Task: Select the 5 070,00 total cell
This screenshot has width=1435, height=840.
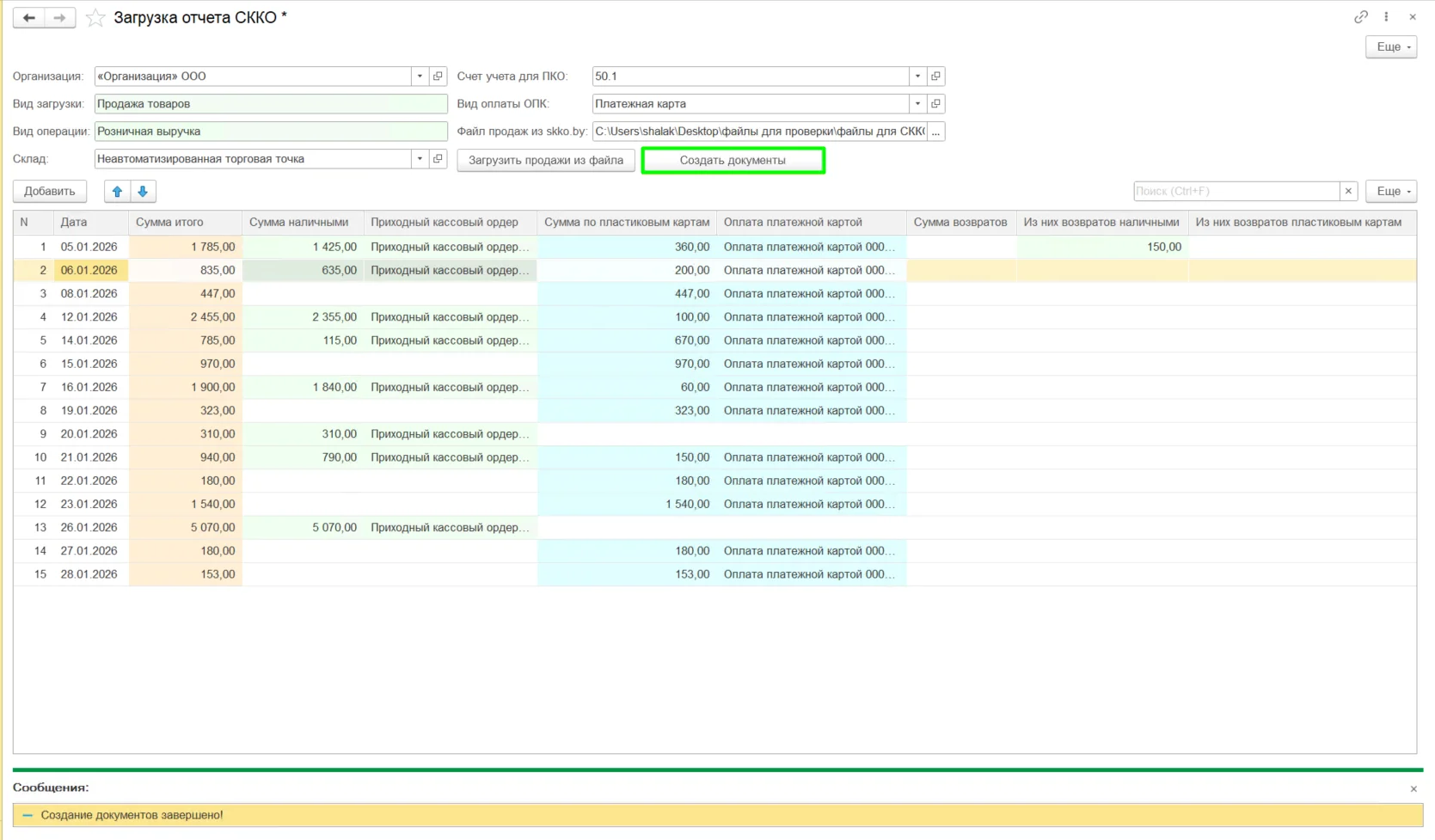Action: pos(186,528)
